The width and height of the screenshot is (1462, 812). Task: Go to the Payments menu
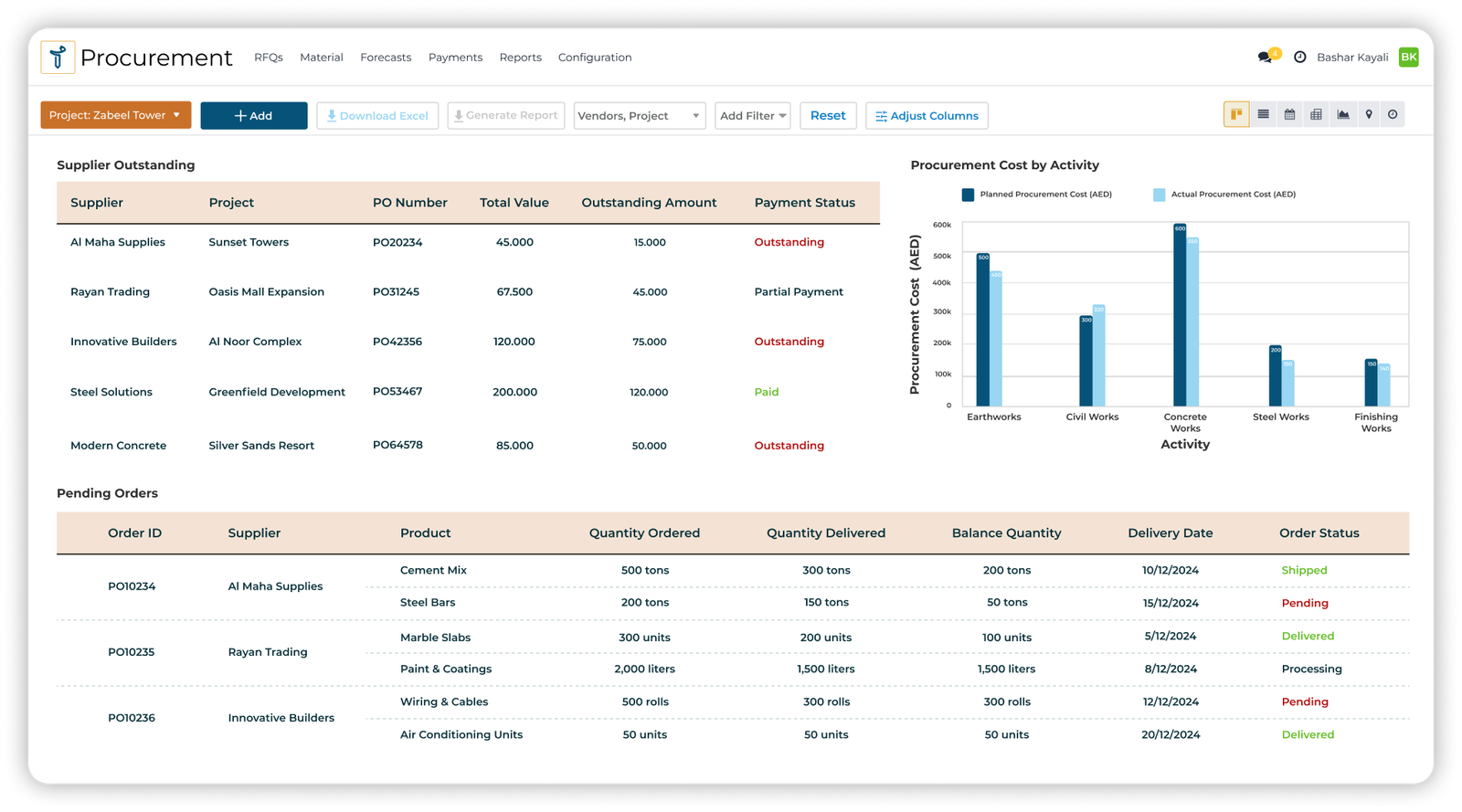click(455, 58)
